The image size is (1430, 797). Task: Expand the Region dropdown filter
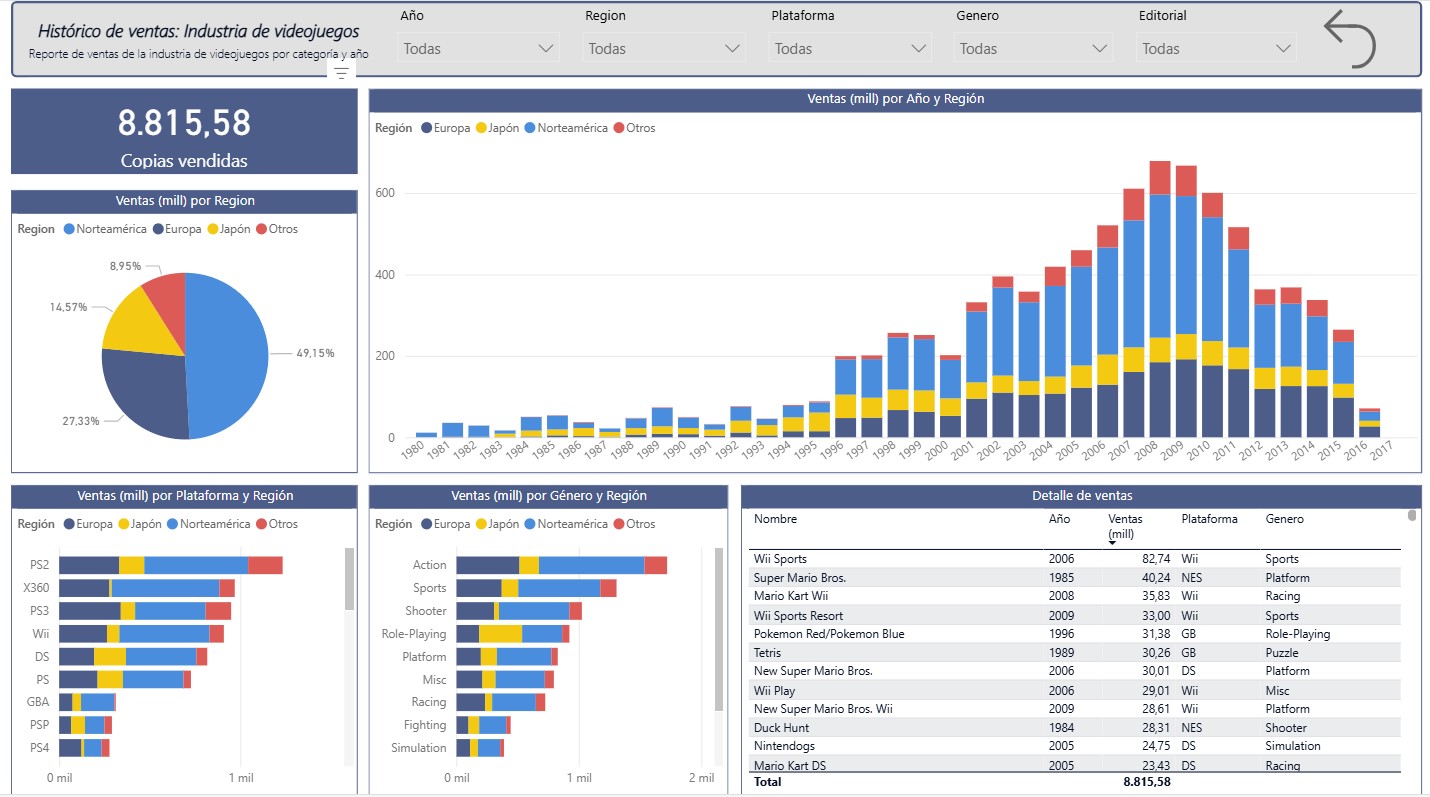(664, 48)
